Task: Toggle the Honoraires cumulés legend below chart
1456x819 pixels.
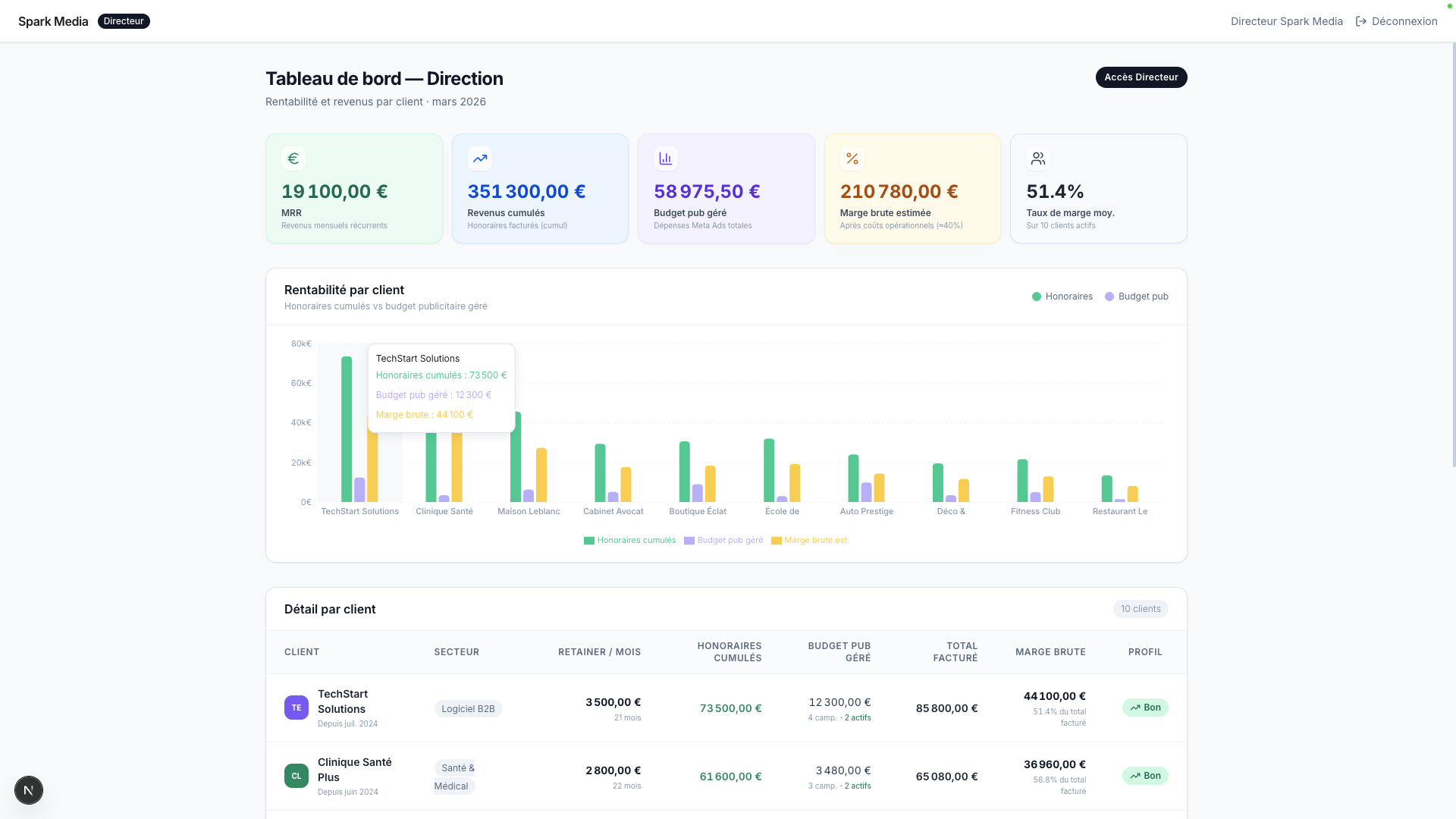Action: pyautogui.click(x=629, y=541)
